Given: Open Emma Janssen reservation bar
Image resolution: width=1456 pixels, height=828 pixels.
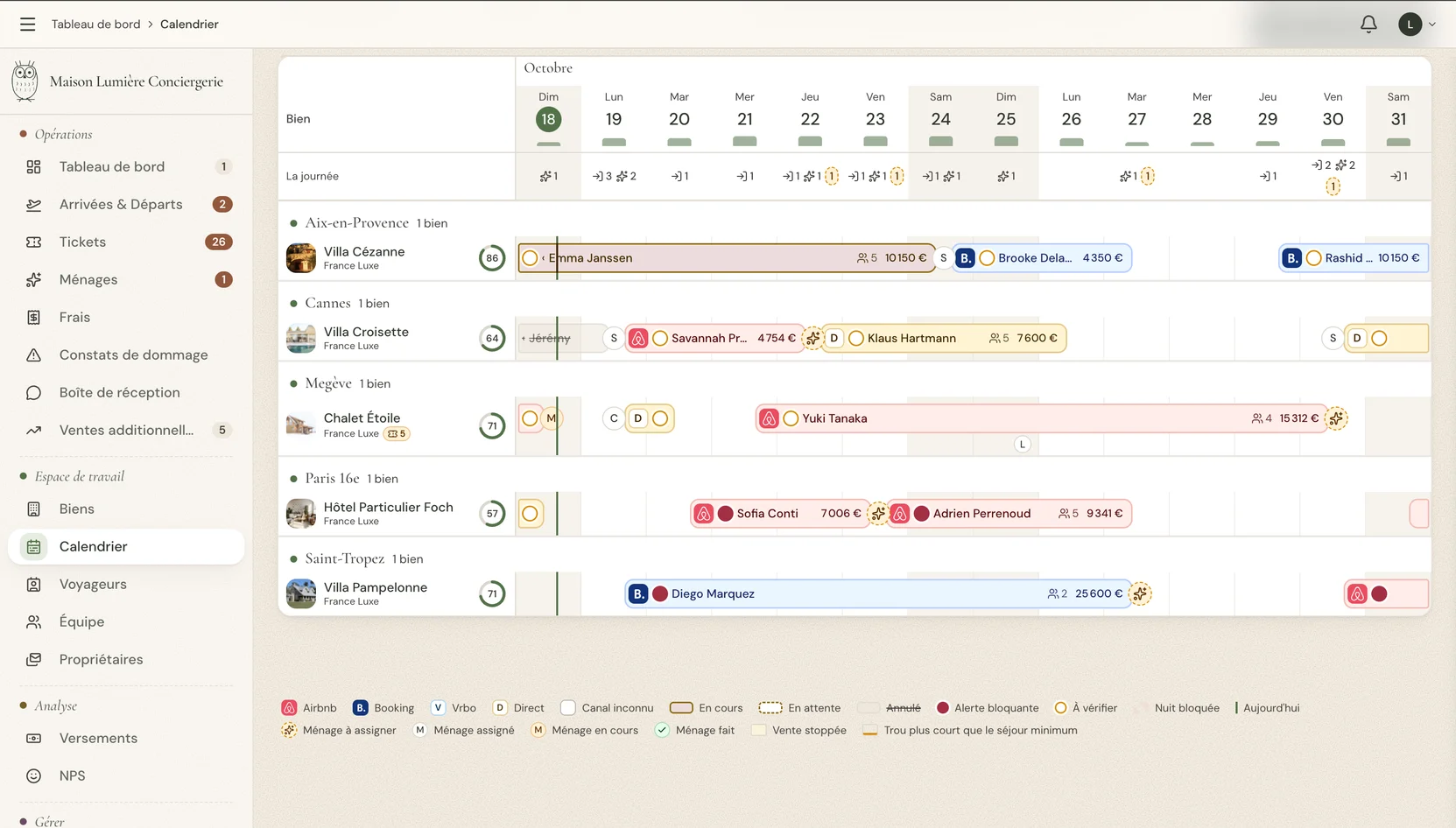Looking at the screenshot, I should 727,258.
